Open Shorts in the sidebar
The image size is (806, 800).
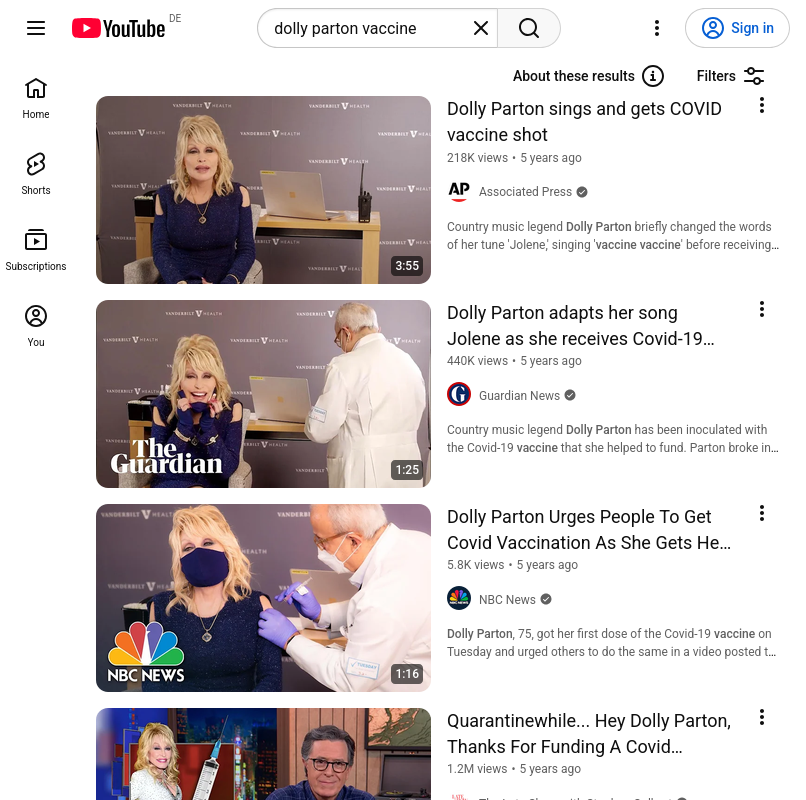pyautogui.click(x=36, y=174)
